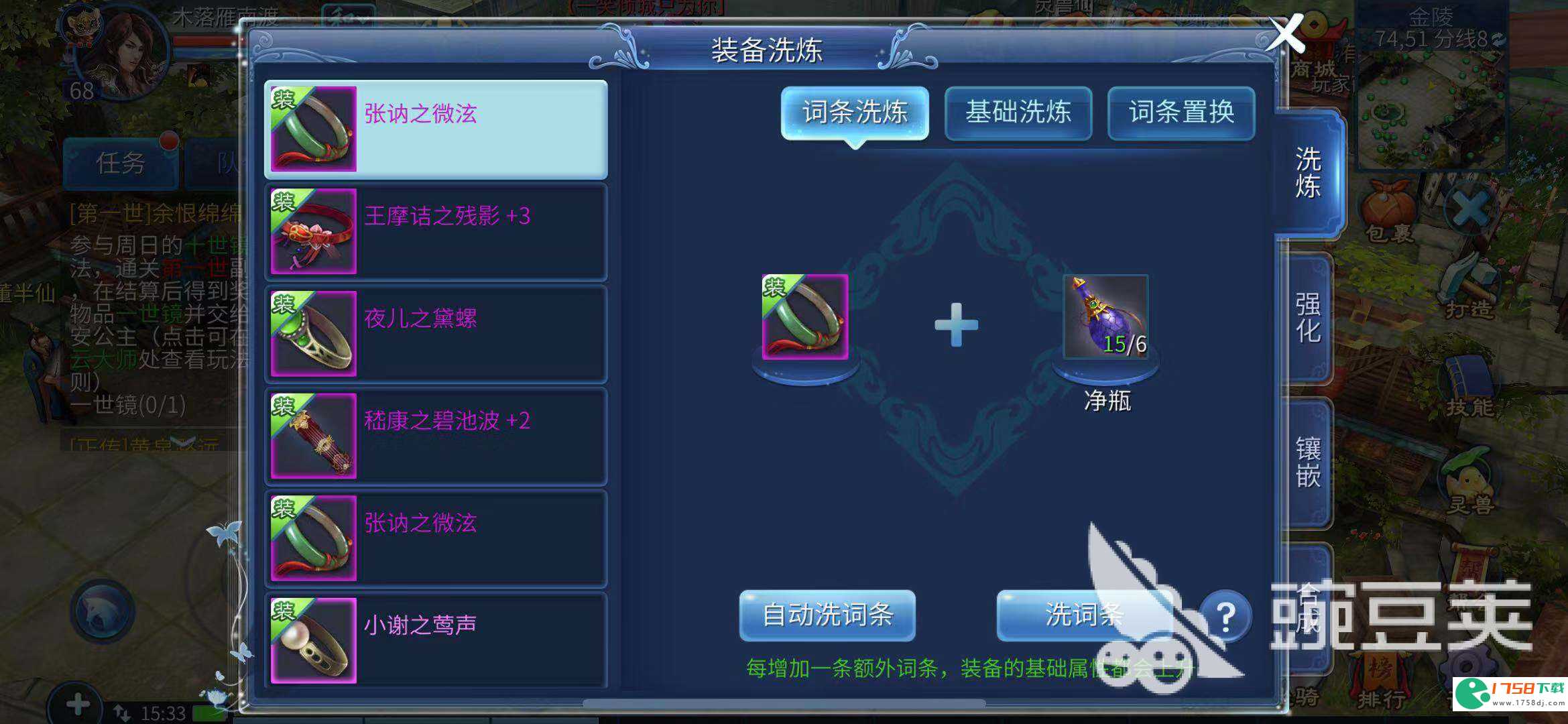Select 嵇康之碧池波 +2 item
This screenshot has width=1568, height=724.
(x=436, y=436)
